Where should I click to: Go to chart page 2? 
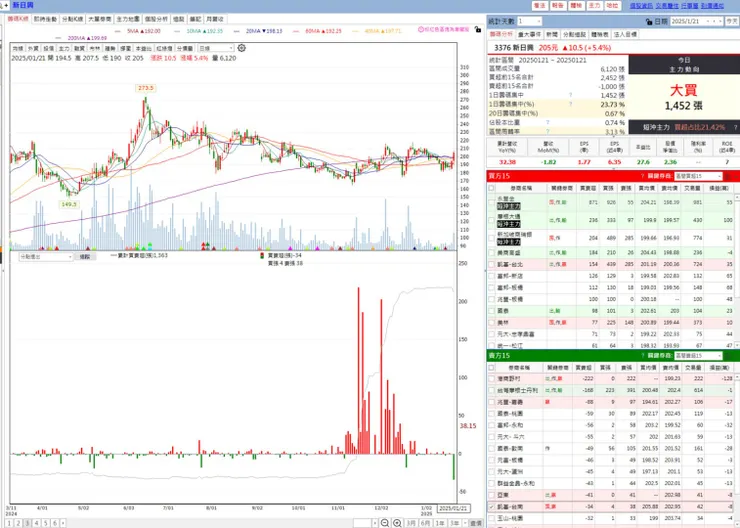(x=18, y=523)
